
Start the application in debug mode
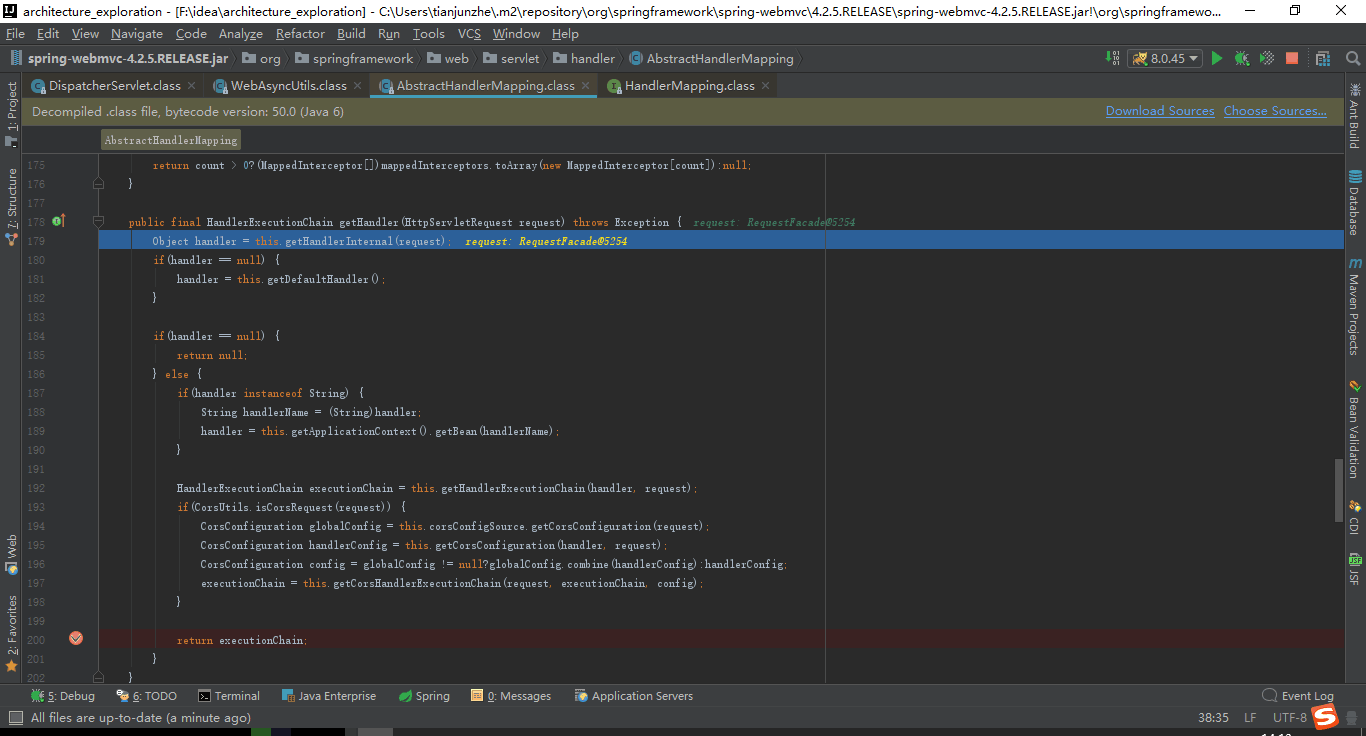(x=1240, y=59)
